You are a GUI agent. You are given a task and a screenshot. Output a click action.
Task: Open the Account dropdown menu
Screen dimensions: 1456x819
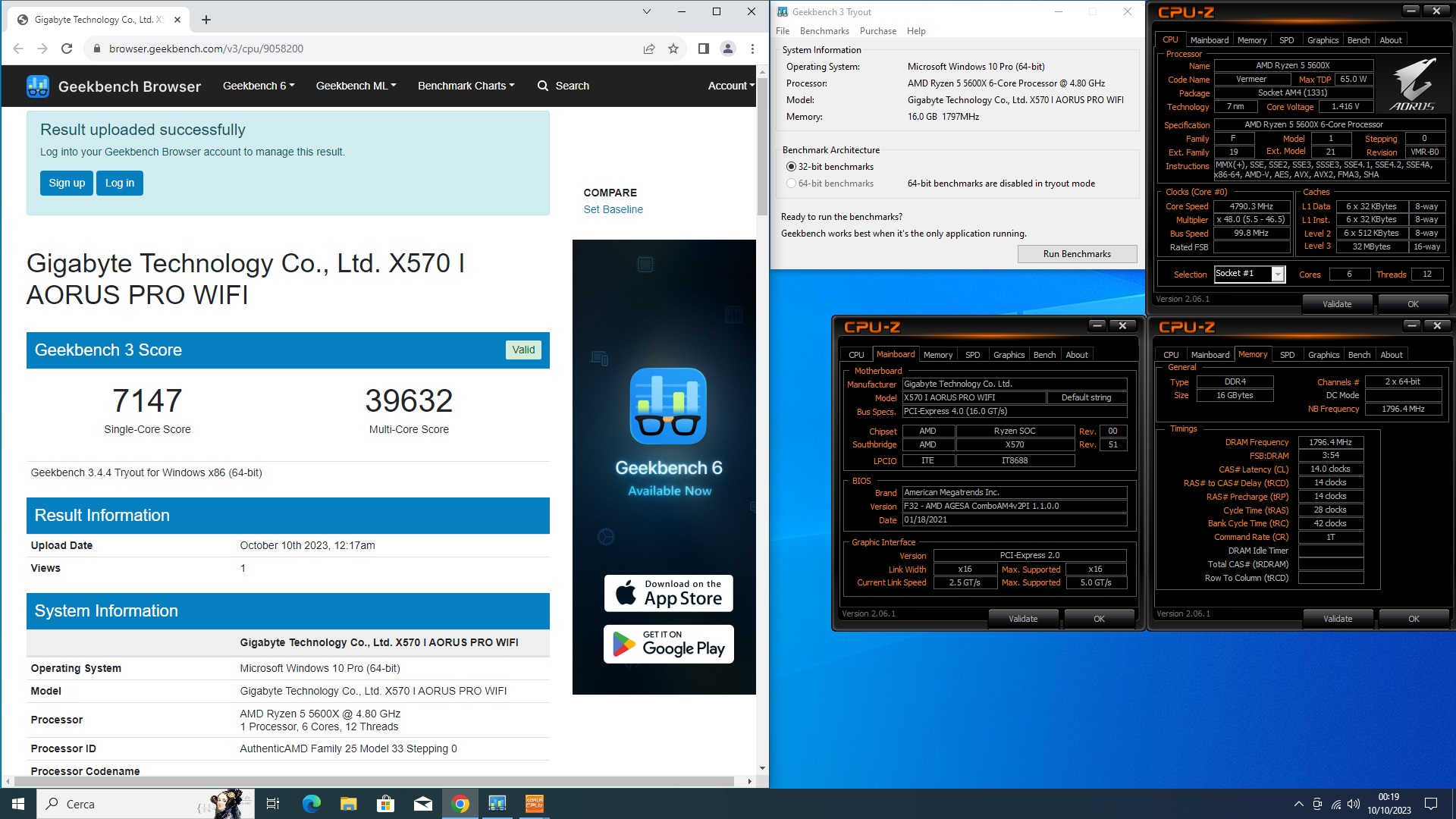731,86
